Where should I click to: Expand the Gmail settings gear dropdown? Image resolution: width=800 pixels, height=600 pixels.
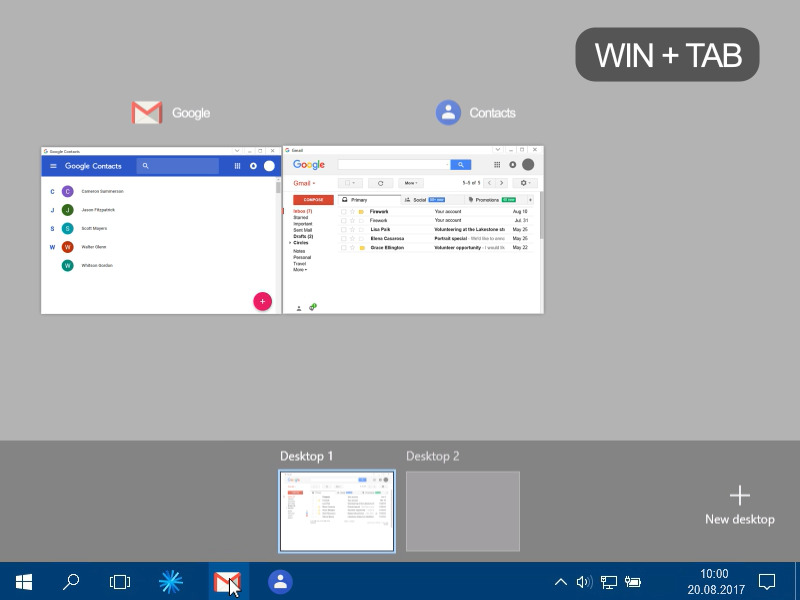[x=524, y=183]
